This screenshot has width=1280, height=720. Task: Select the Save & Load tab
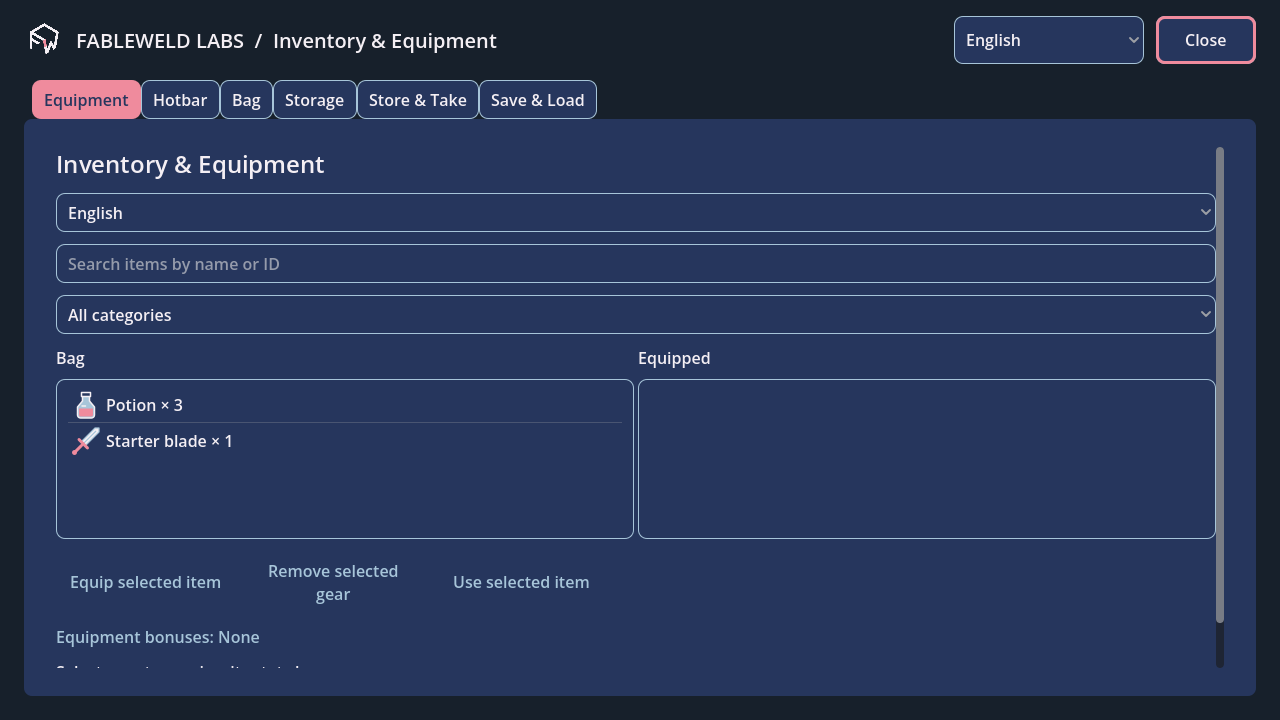coord(538,100)
